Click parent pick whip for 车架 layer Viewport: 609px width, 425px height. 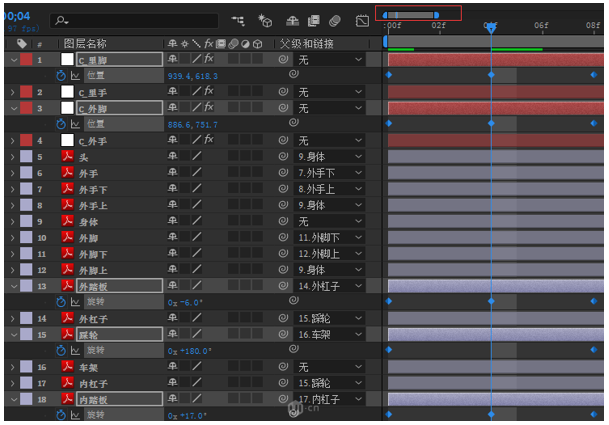[284, 367]
